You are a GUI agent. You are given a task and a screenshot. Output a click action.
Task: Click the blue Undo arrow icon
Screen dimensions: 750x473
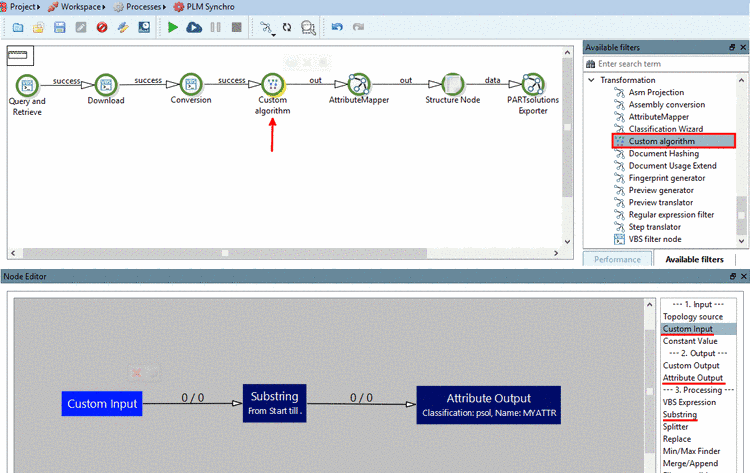pyautogui.click(x=337, y=27)
